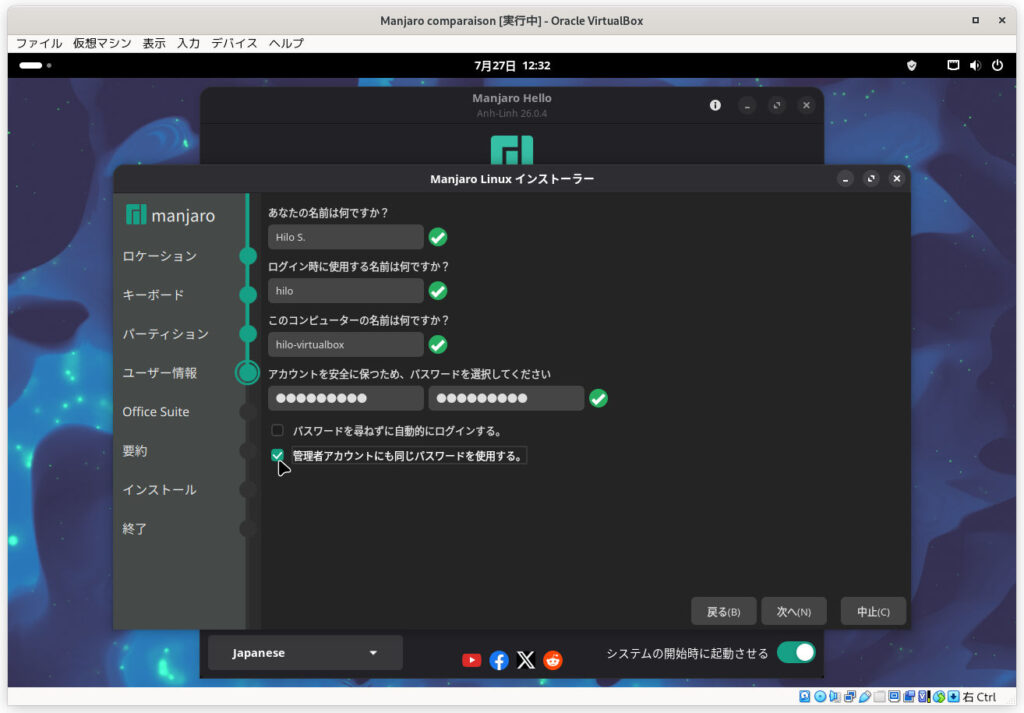Click the shield icon in the GNOME top bar
Viewport: 1024px width, 713px height.
click(x=912, y=65)
